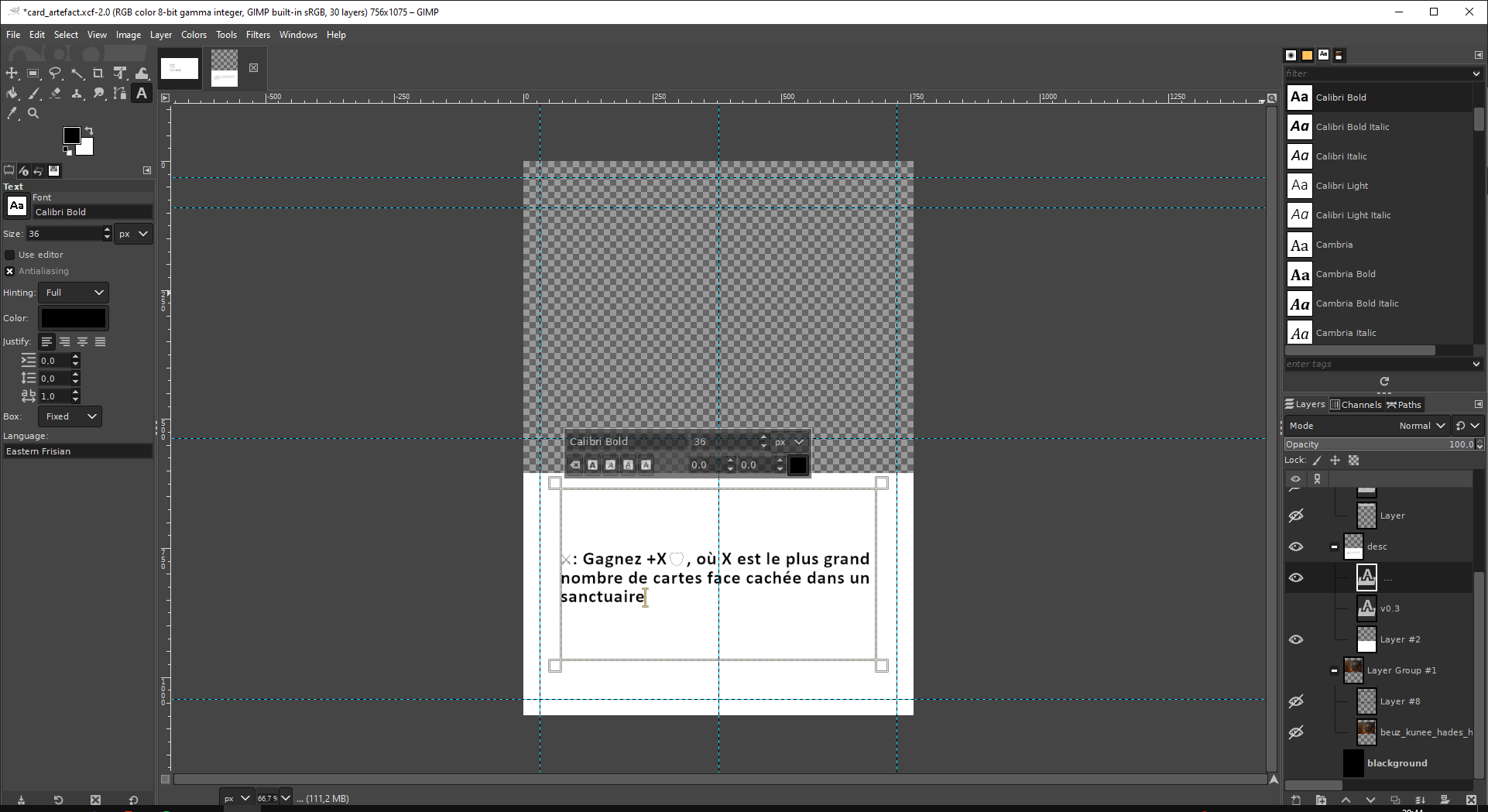Image resolution: width=1488 pixels, height=812 pixels.
Task: Toggle italic in on-canvas text toolbar
Action: tap(611, 465)
